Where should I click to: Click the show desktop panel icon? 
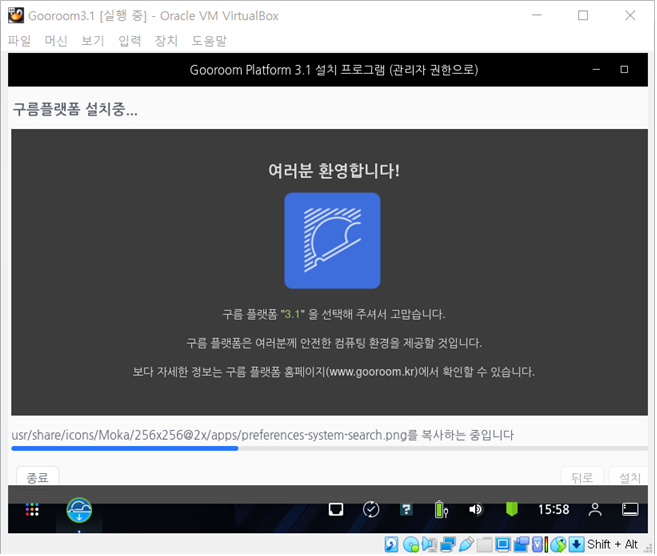630,509
